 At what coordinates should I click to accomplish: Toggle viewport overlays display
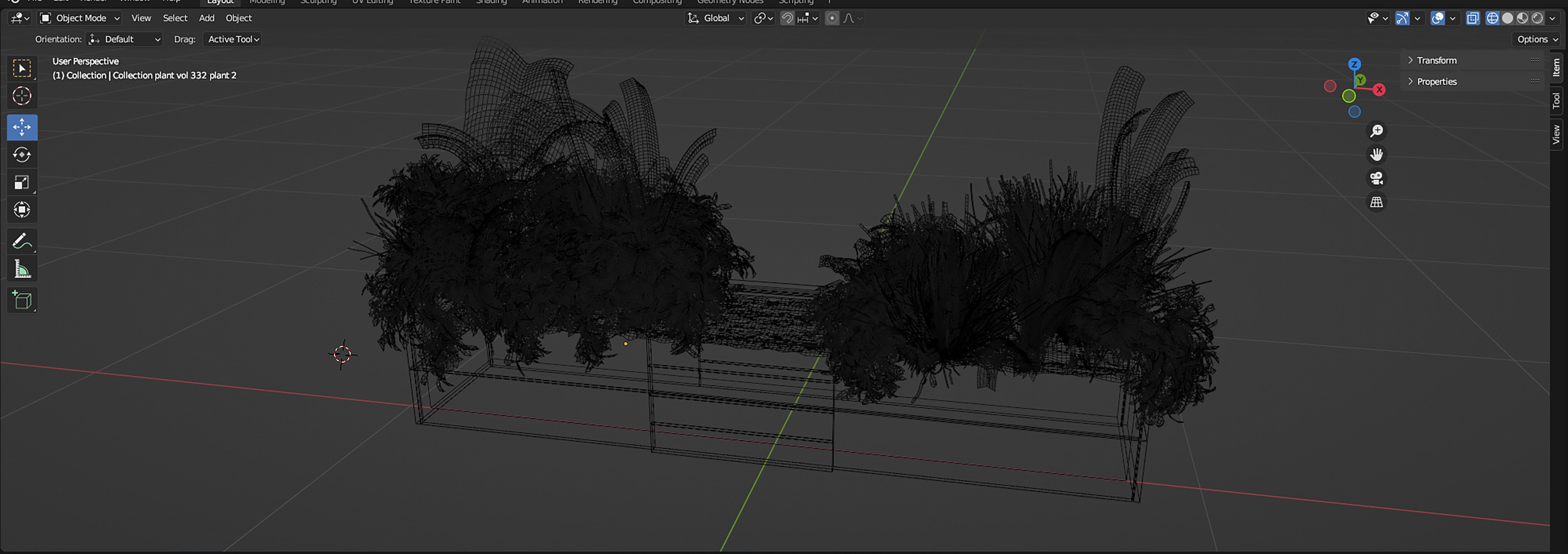[1438, 18]
